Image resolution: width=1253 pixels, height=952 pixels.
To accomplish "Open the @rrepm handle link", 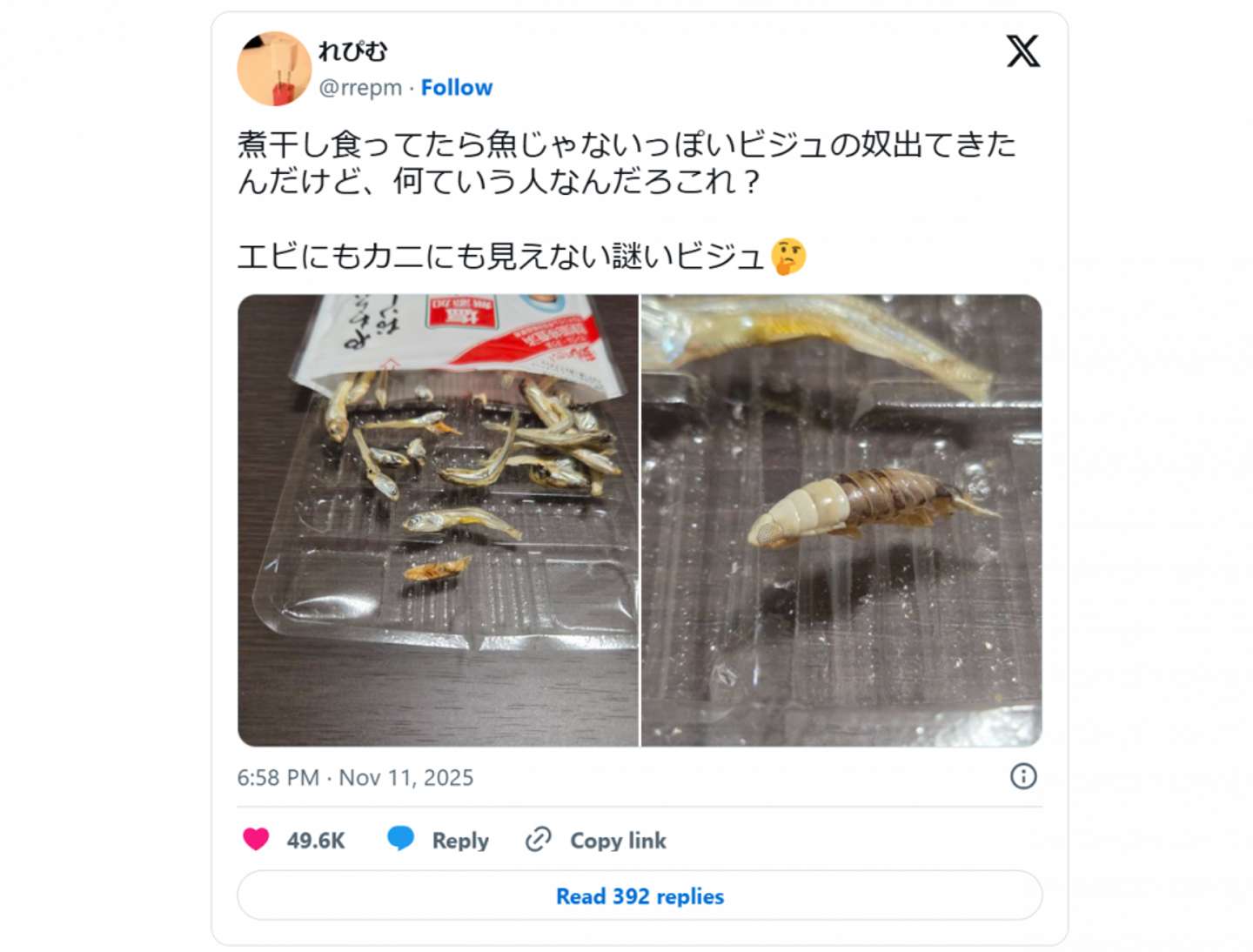I will click(x=360, y=88).
